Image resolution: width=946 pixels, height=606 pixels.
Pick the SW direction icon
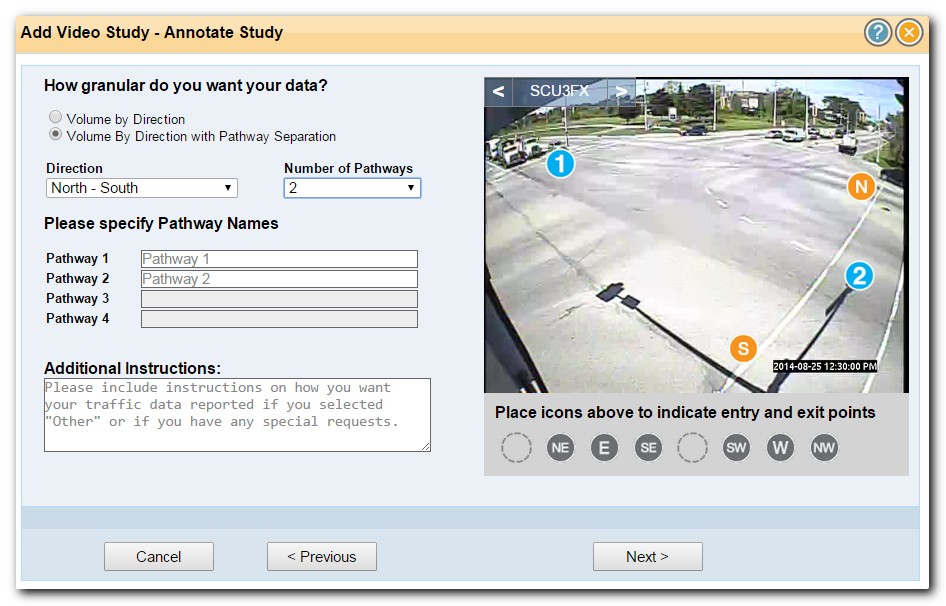736,448
